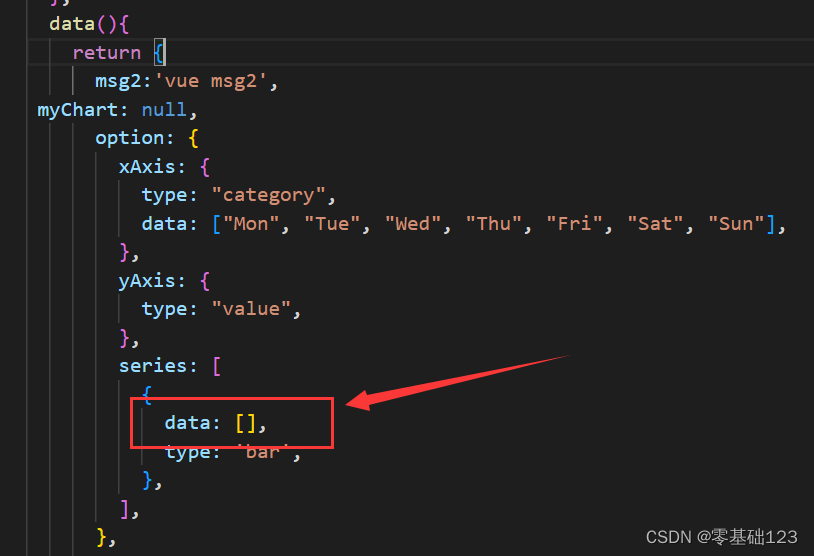814x556 pixels.
Task: Click the 'data' key inside series
Action: point(187,423)
